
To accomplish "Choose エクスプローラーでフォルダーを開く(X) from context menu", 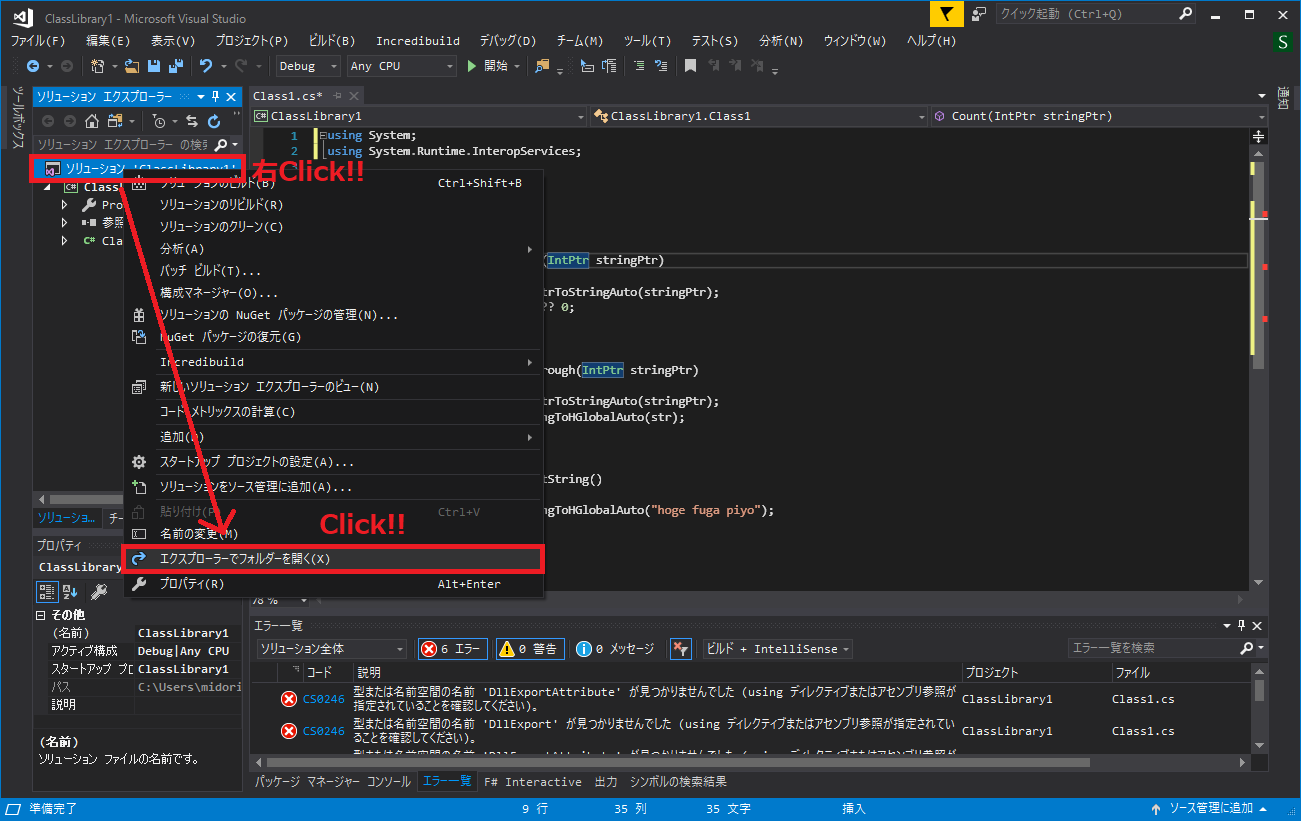I will pos(333,559).
